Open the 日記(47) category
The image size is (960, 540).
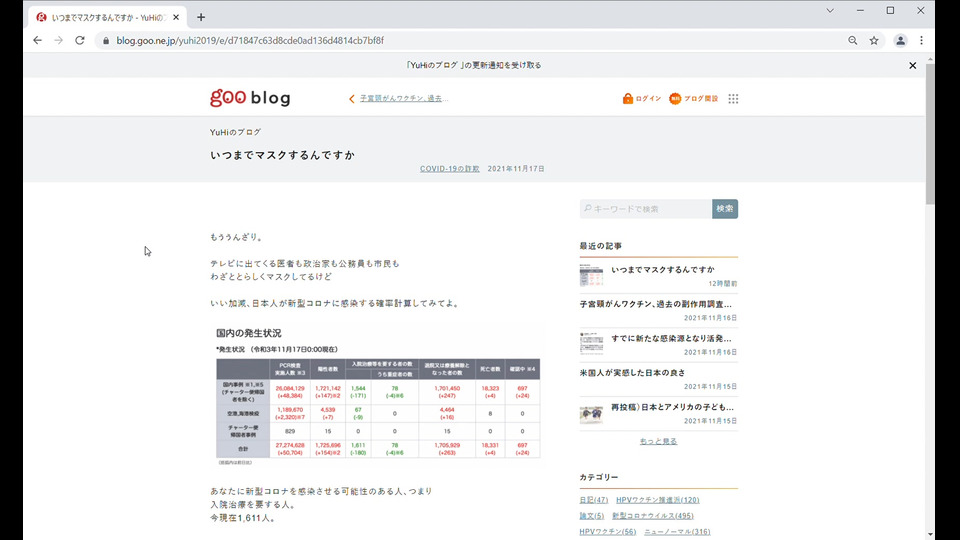594,500
